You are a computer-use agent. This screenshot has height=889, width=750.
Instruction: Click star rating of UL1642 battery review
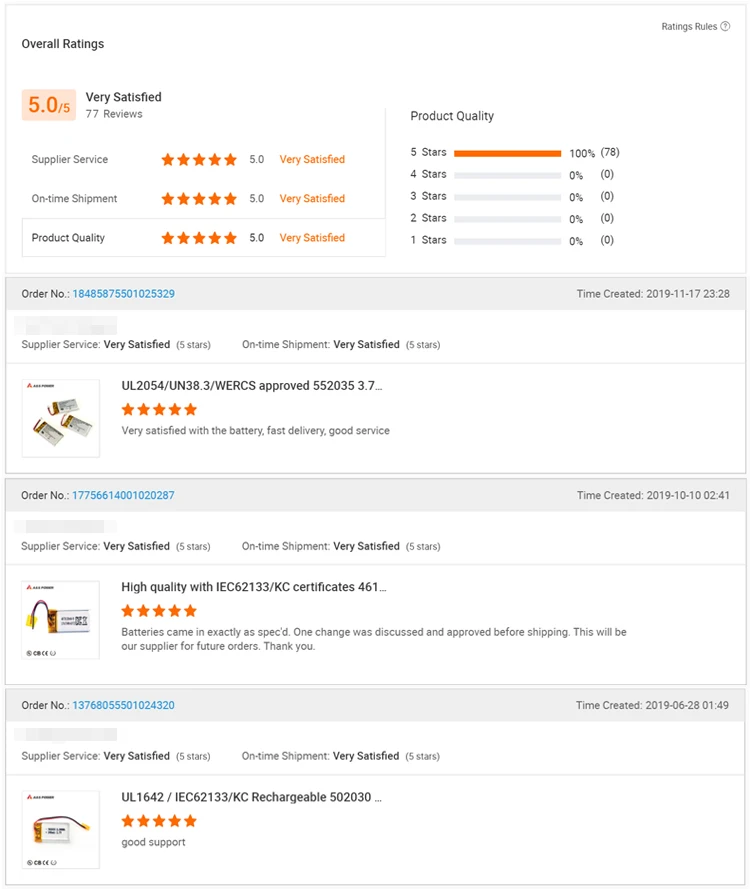[x=159, y=821]
